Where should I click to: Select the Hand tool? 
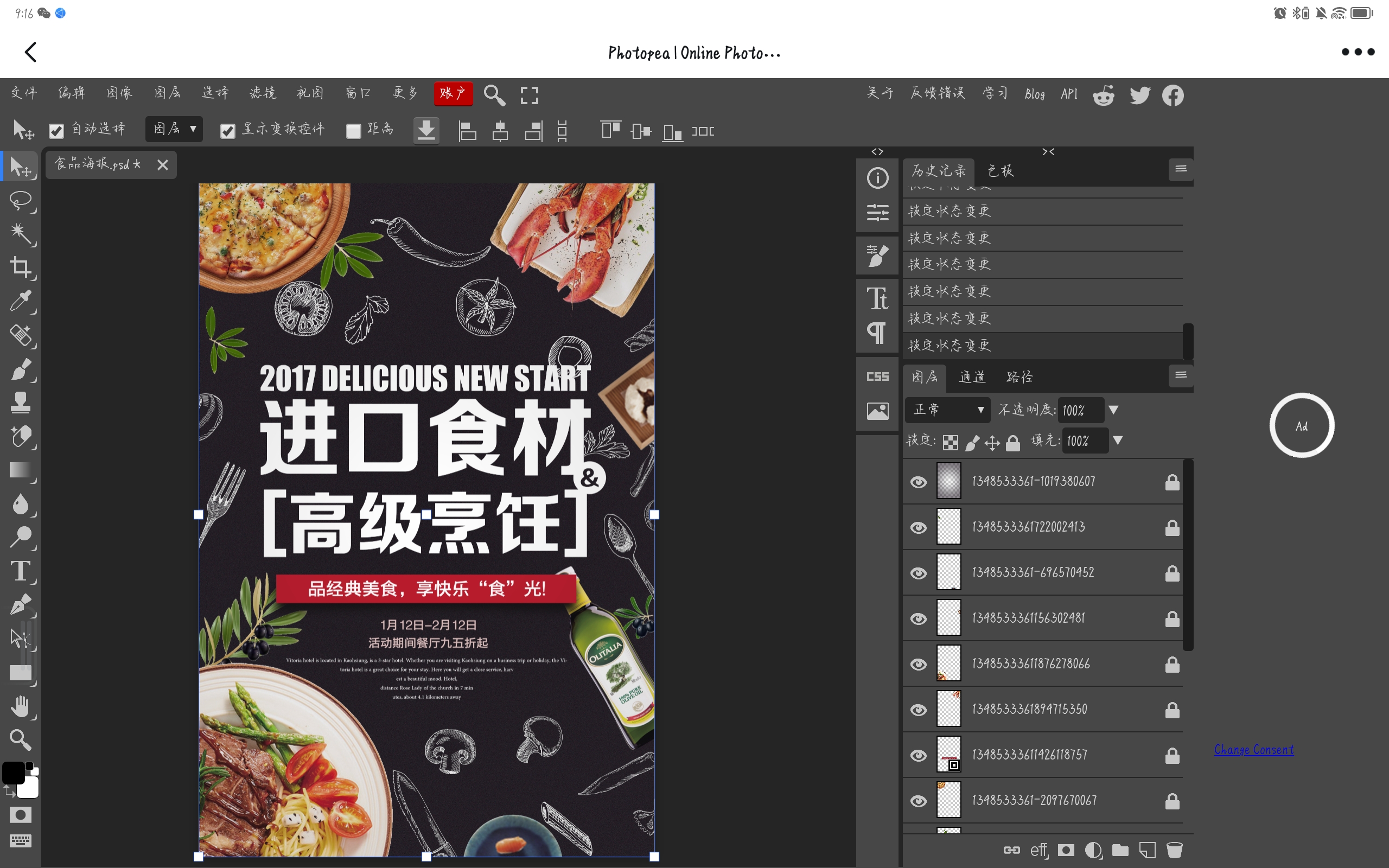[x=21, y=706]
